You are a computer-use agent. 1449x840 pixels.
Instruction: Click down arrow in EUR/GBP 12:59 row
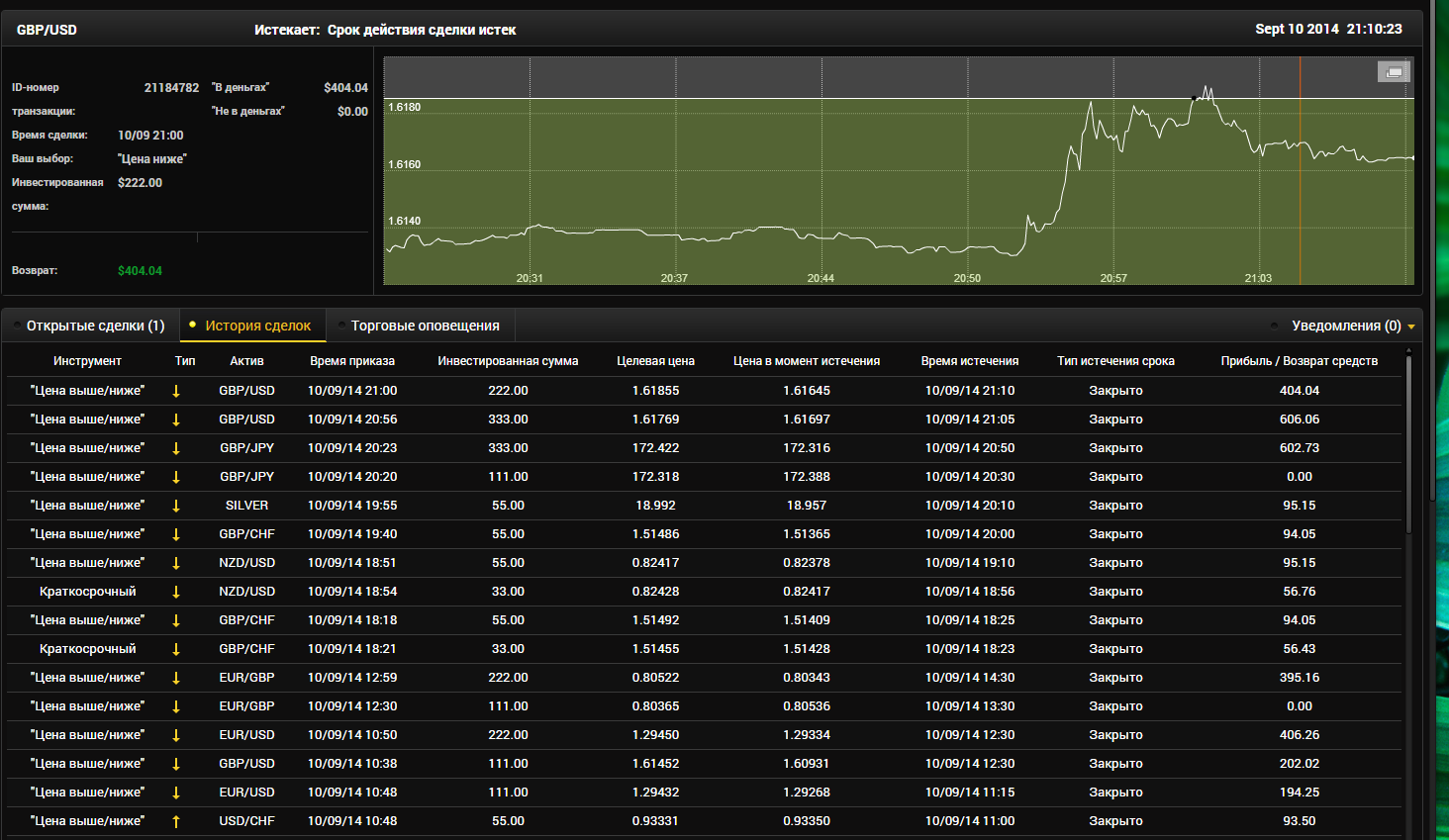point(176,678)
